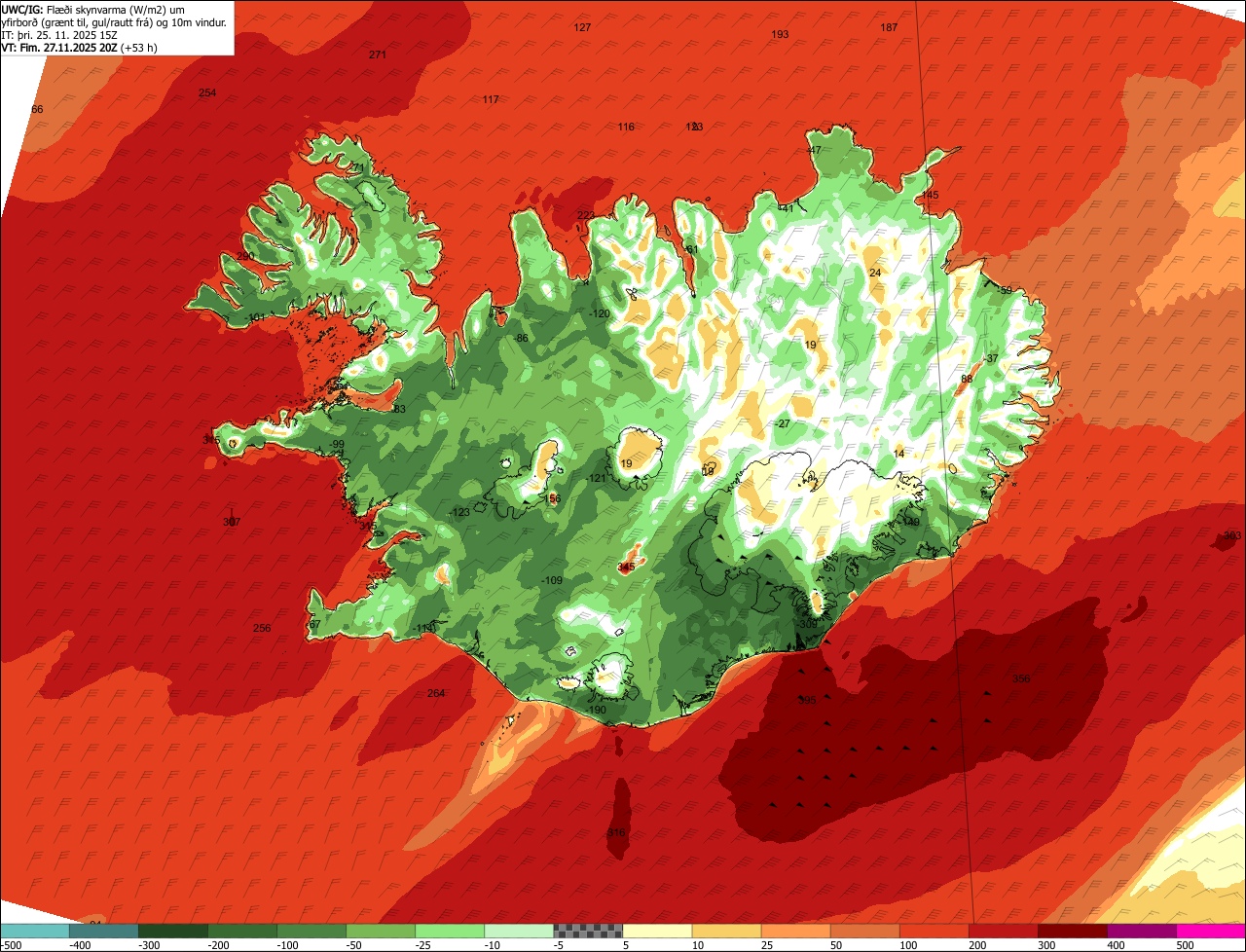The height and width of the screenshot is (952, 1246).
Task: Select the map value '-99'
Action: 337,444
